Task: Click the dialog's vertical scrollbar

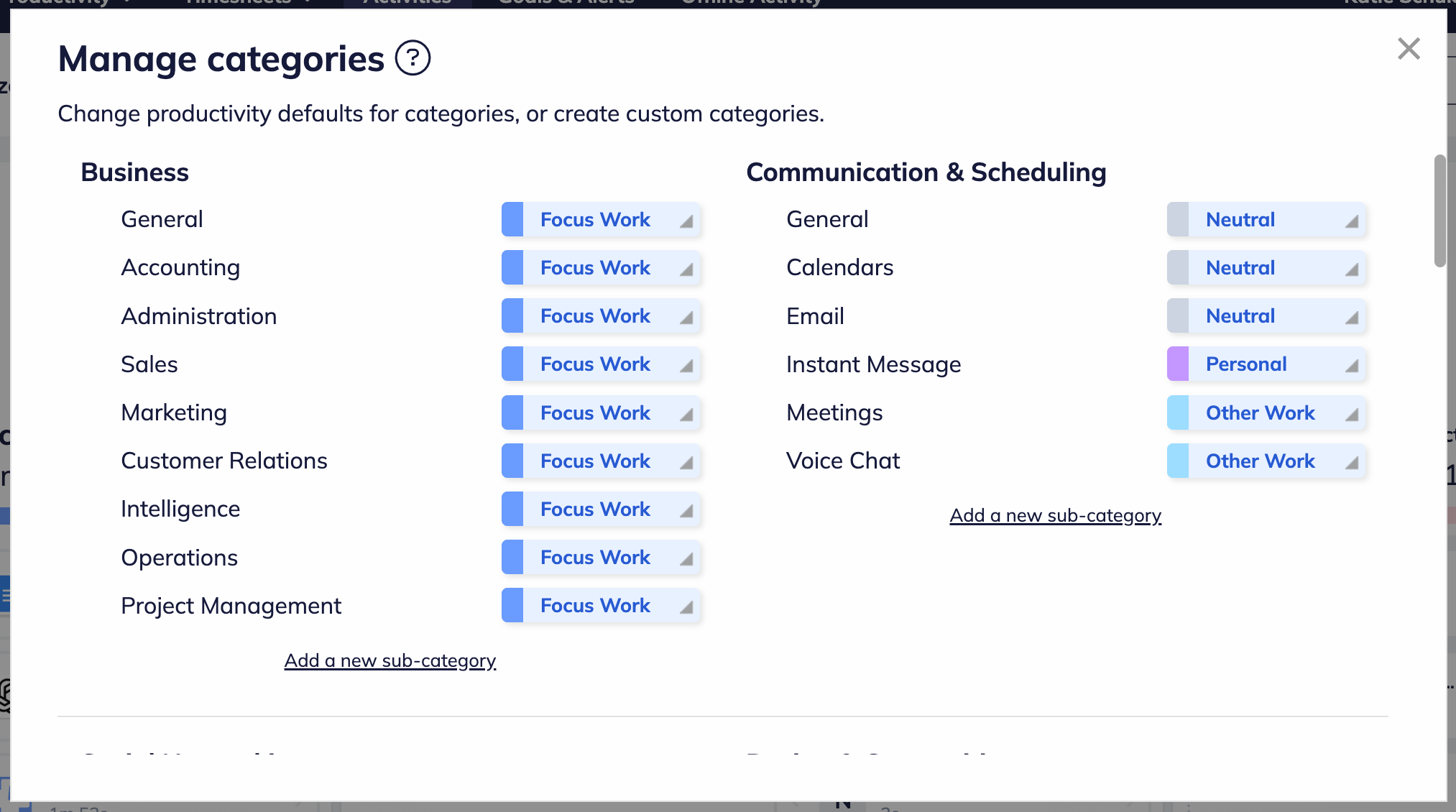Action: click(1439, 210)
